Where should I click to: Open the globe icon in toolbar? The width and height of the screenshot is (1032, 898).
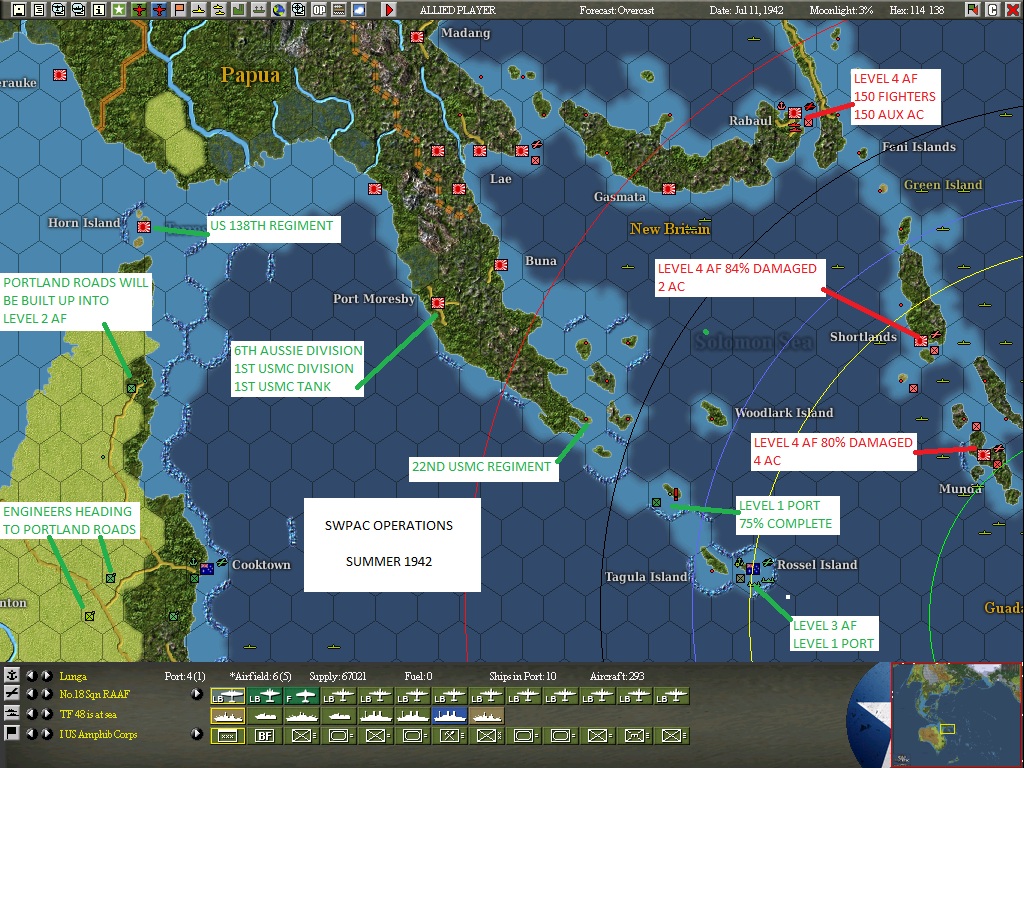pos(278,10)
